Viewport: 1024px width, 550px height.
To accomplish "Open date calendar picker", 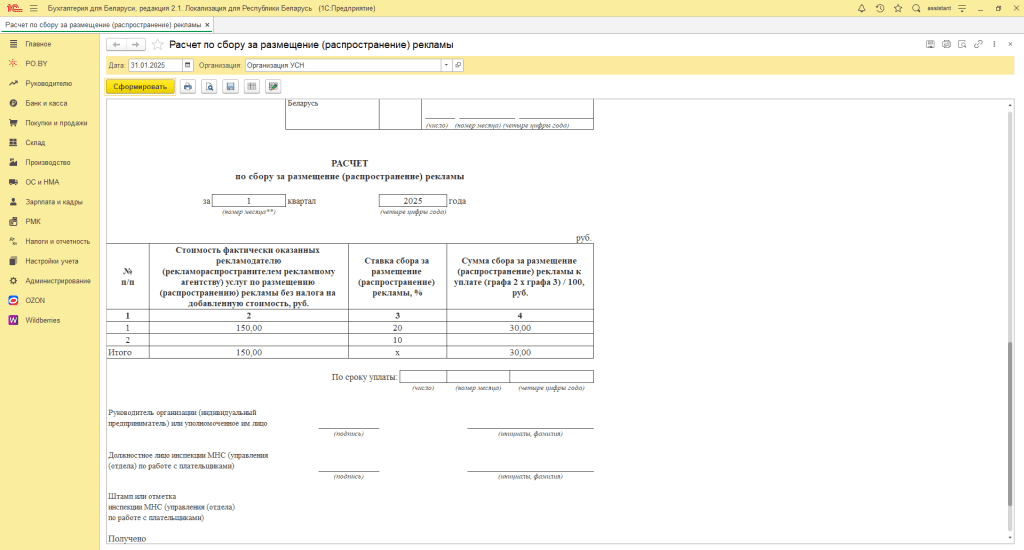I will coord(187,65).
